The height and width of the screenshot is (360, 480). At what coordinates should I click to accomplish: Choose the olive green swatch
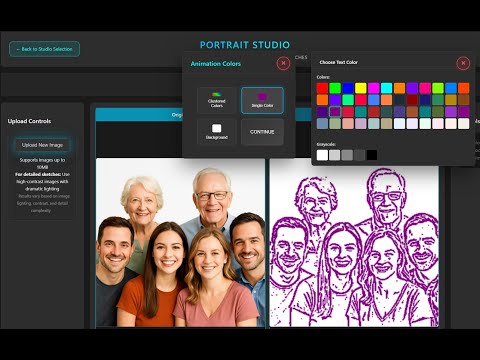438,112
